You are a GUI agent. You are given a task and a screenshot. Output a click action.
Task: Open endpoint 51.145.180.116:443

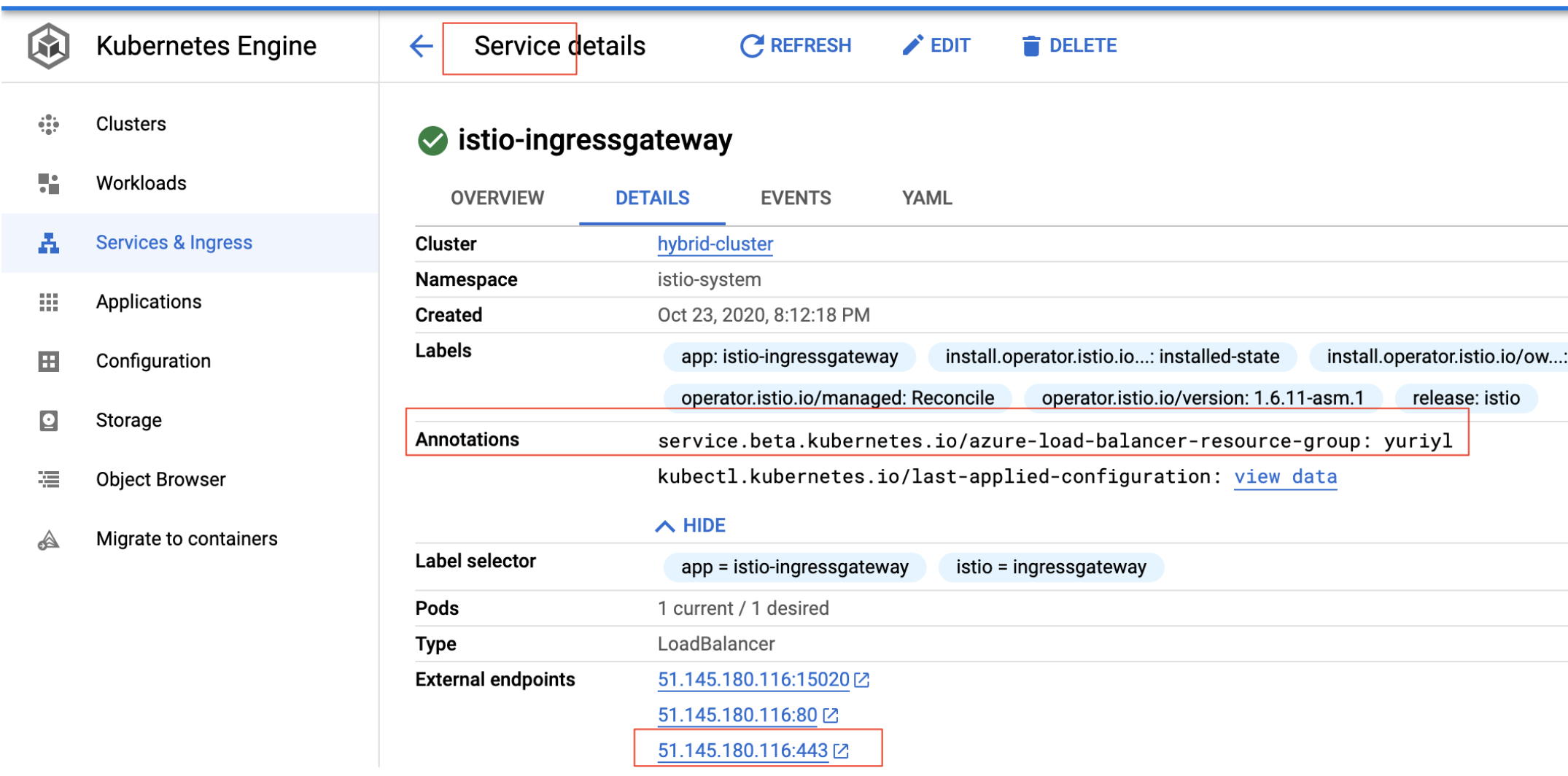742,751
